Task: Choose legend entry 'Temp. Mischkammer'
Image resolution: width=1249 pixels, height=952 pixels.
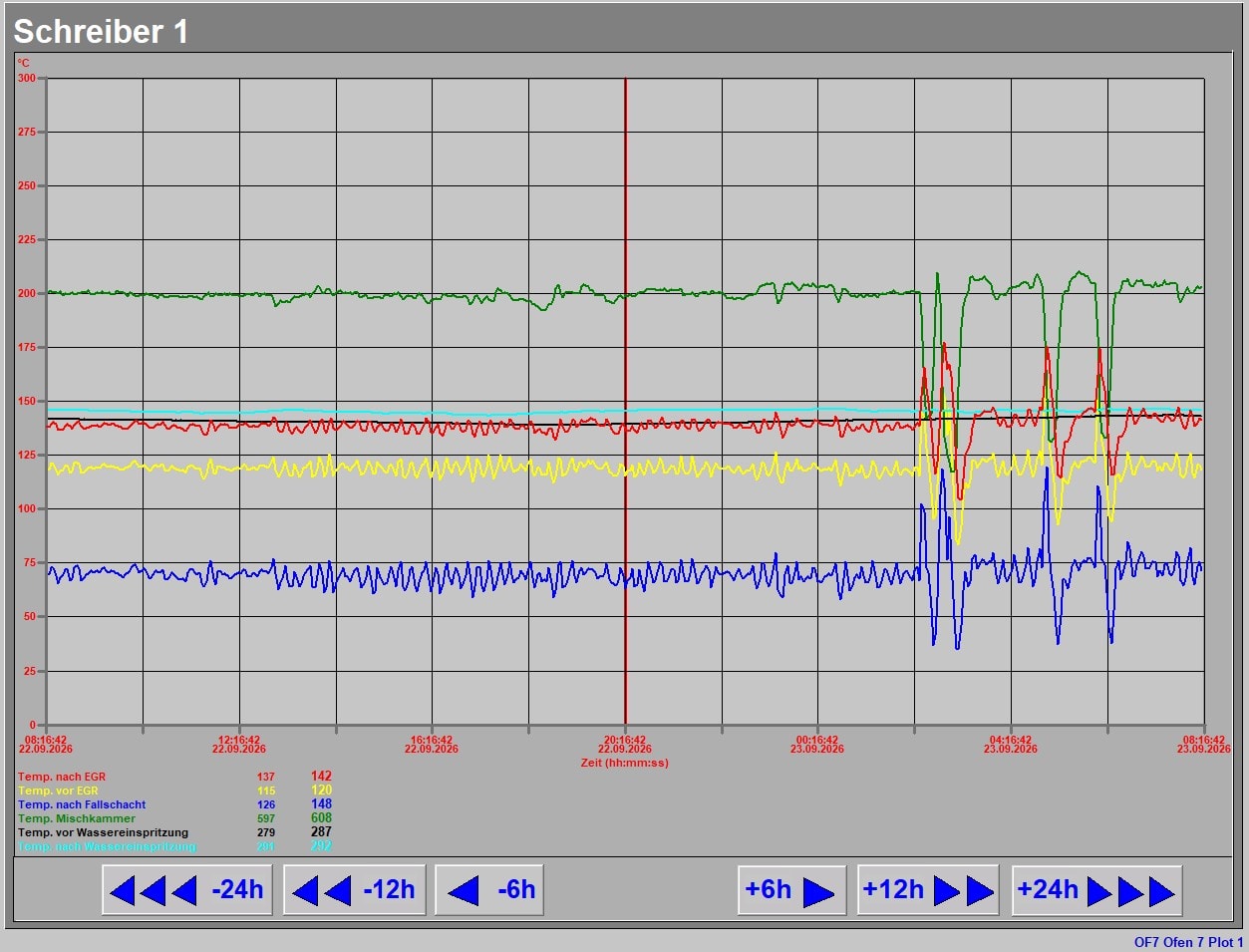Action: [x=77, y=818]
